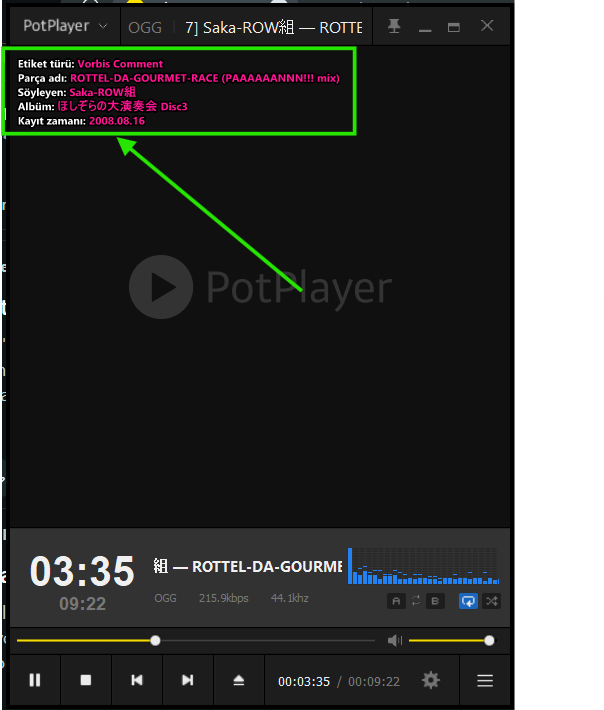Close the PotPlayer window
Viewport: 604px width, 710px height.
[x=487, y=26]
